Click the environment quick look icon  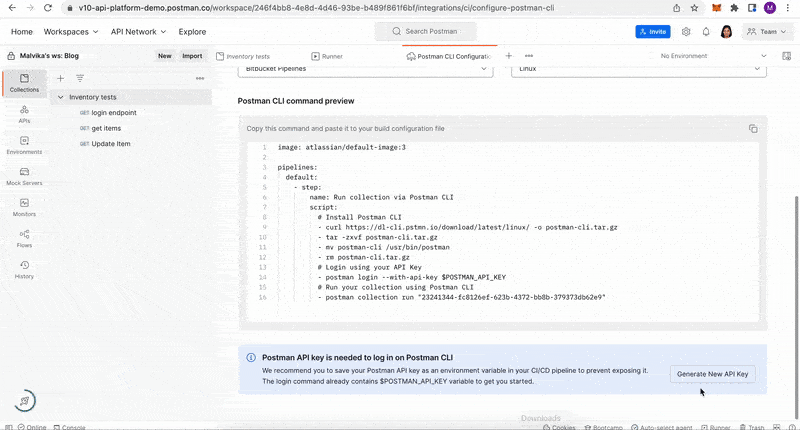[x=786, y=56]
